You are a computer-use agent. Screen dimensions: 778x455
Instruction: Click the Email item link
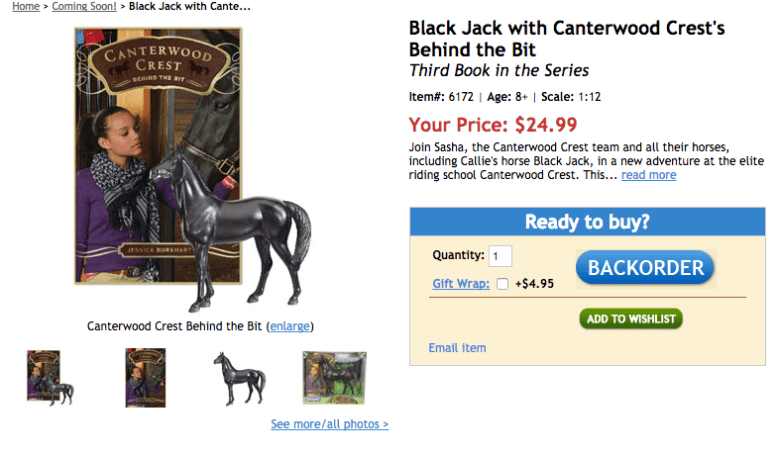click(x=457, y=348)
